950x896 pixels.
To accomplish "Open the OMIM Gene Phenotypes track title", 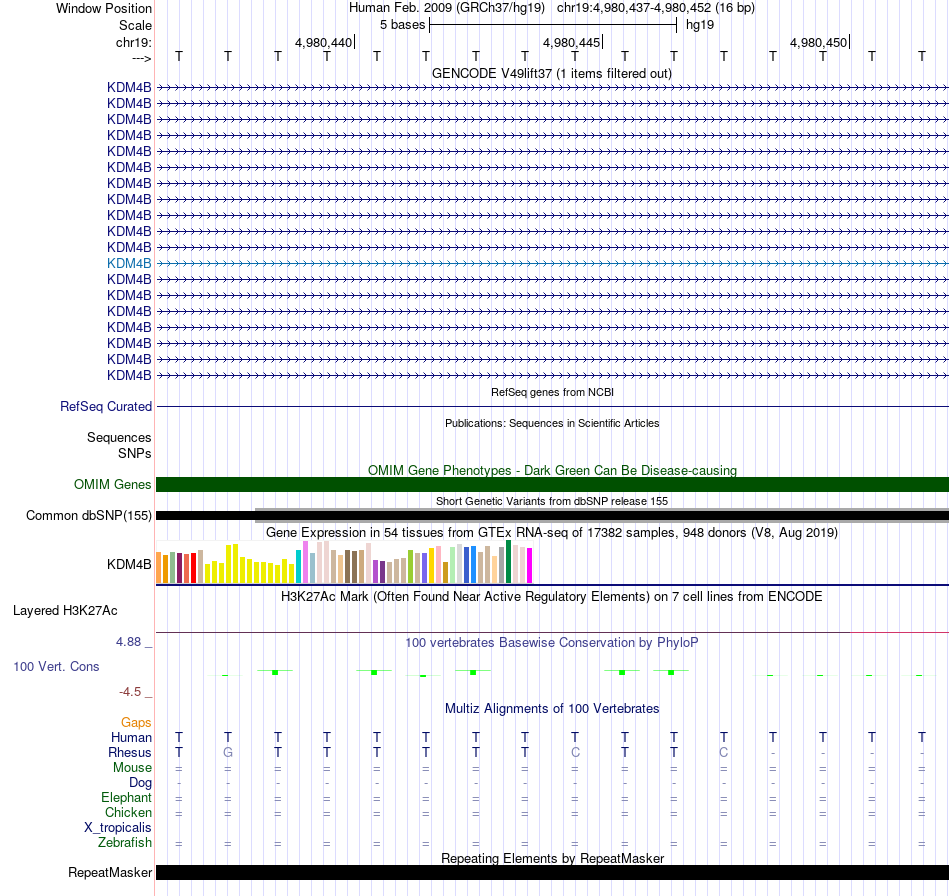I will pyautogui.click(x=552, y=470).
